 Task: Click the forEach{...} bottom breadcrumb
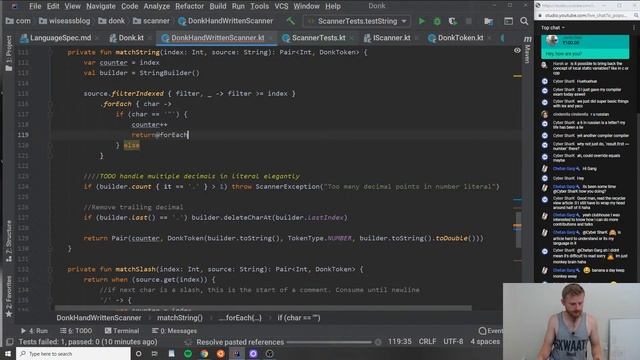[x=240, y=318]
